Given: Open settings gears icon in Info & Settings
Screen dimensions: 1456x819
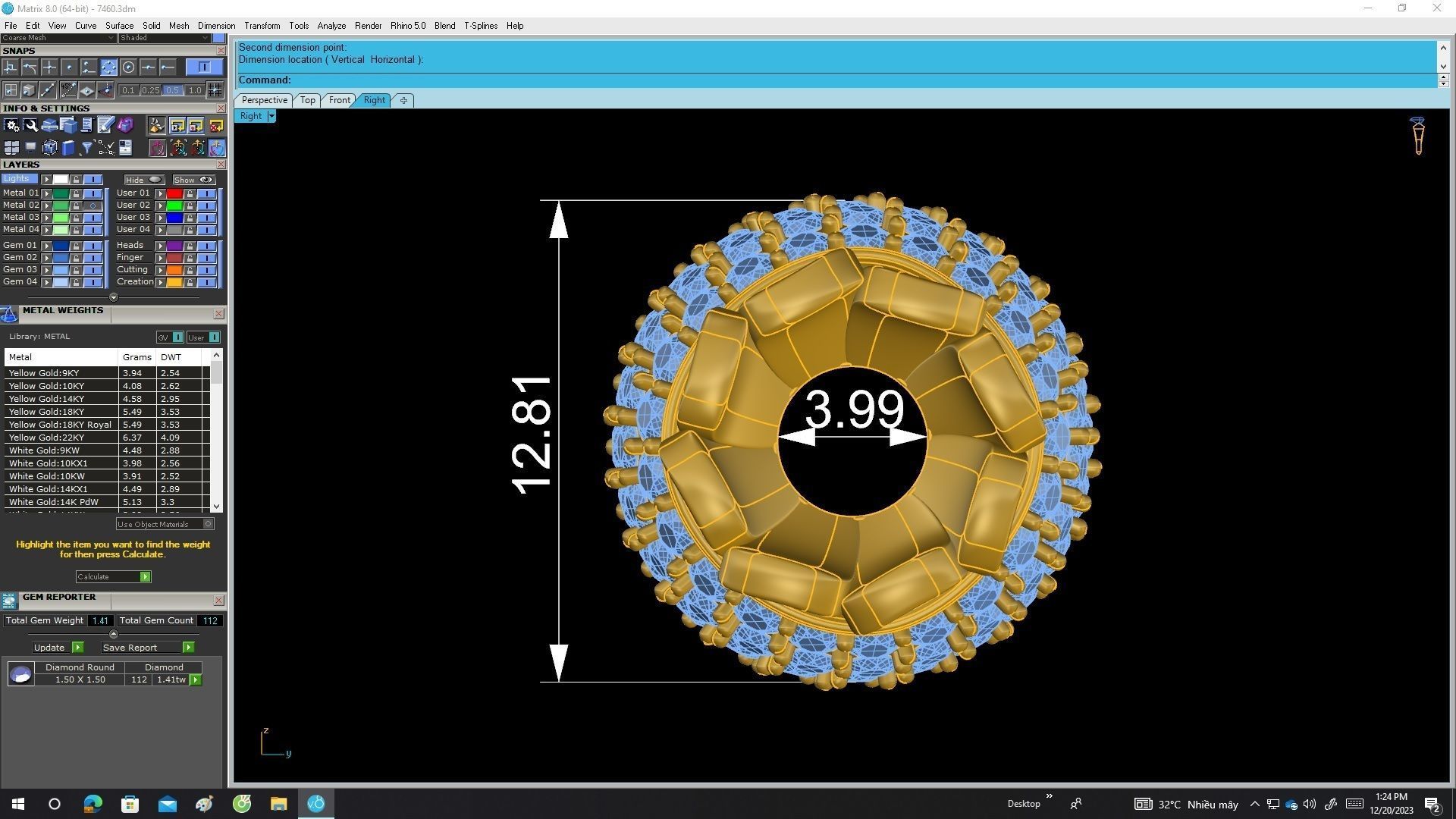Looking at the screenshot, I should pyautogui.click(x=11, y=124).
